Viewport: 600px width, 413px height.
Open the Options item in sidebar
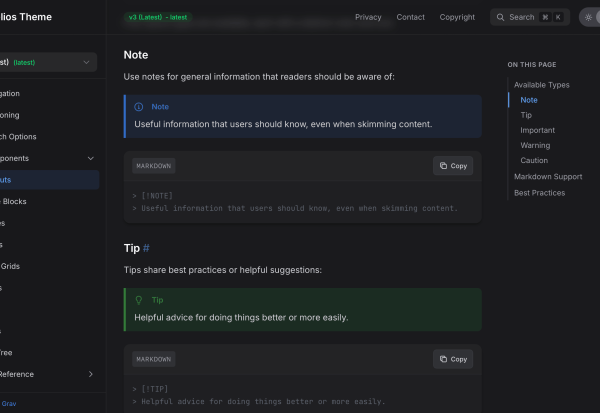pos(18,137)
